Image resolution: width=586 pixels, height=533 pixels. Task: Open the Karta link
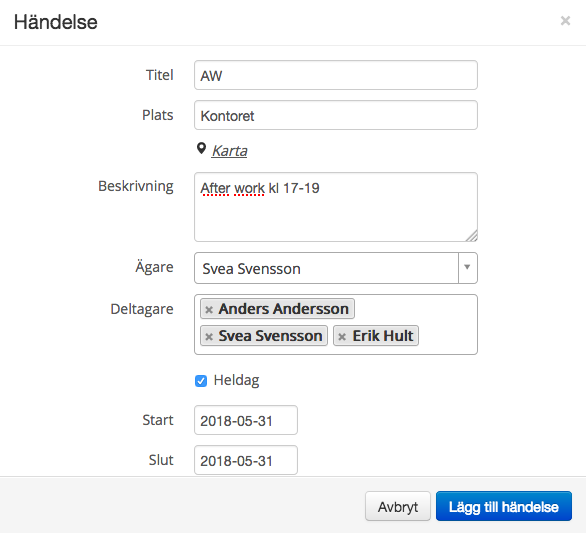click(x=229, y=151)
